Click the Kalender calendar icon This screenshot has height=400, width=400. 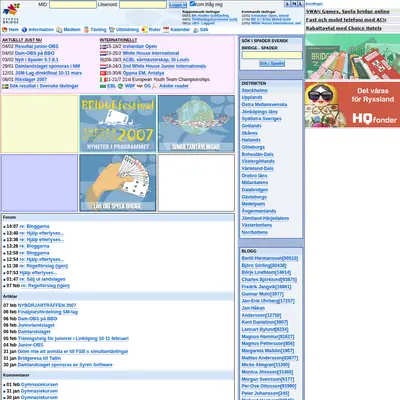(x=166, y=30)
